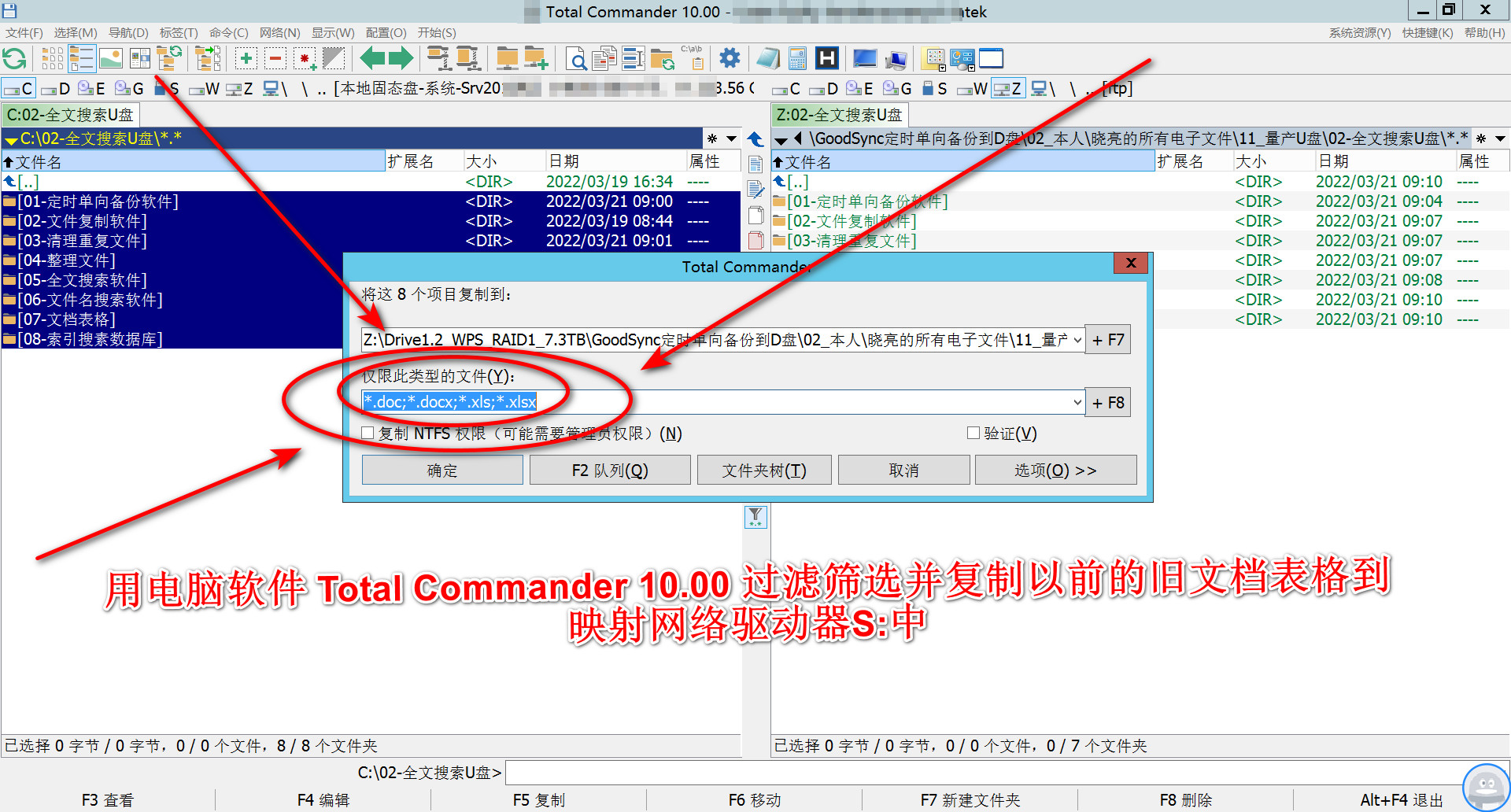
Task: Launch the Notepad icon in toolbar
Action: (x=769, y=58)
